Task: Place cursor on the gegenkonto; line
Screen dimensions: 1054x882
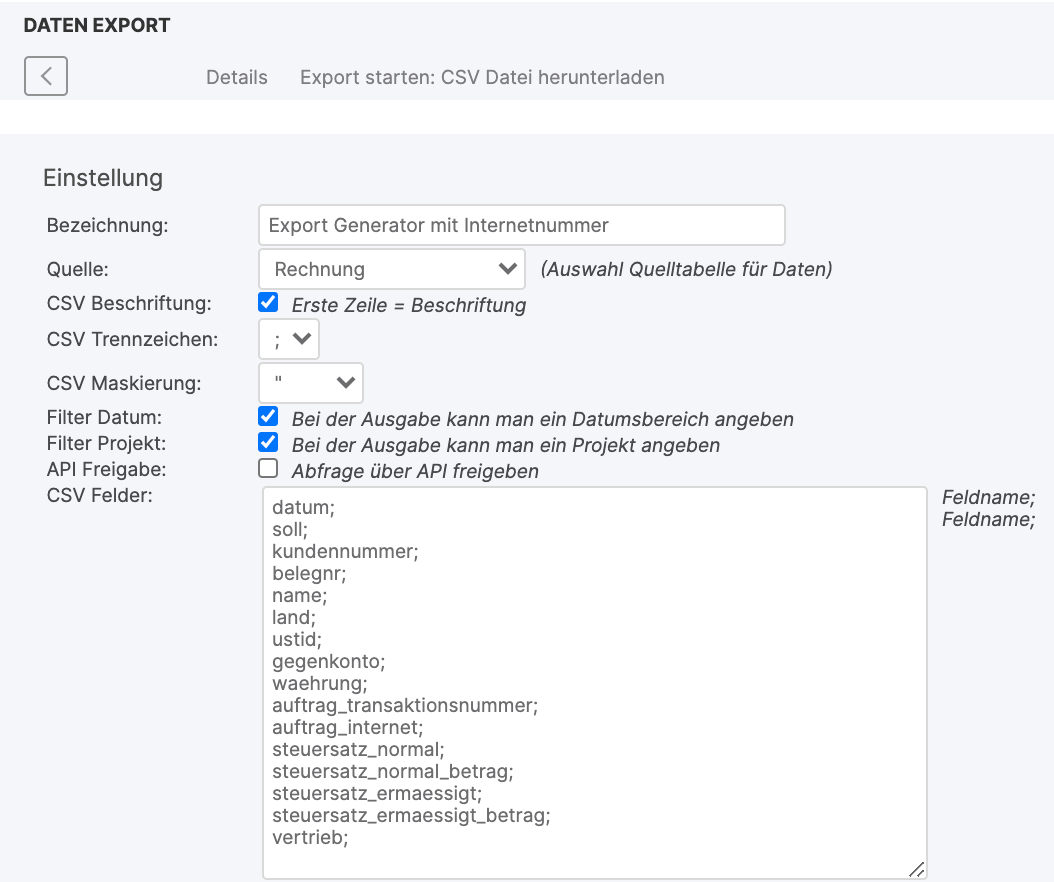Action: [328, 661]
